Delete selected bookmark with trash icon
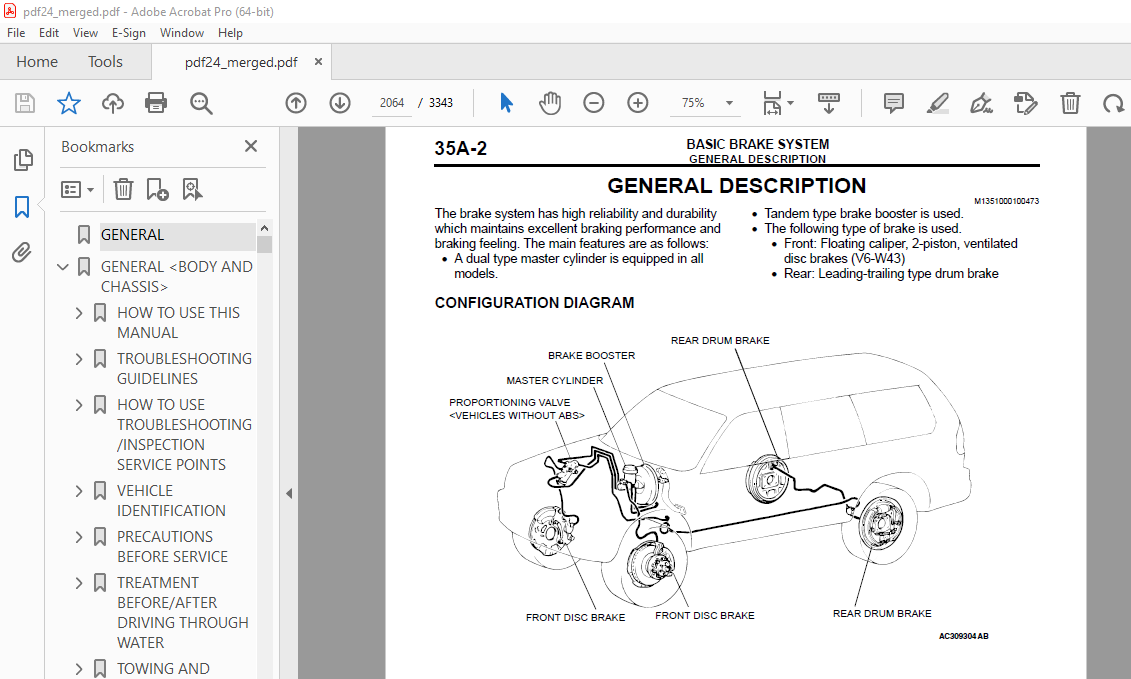This screenshot has width=1131, height=679. (x=123, y=189)
